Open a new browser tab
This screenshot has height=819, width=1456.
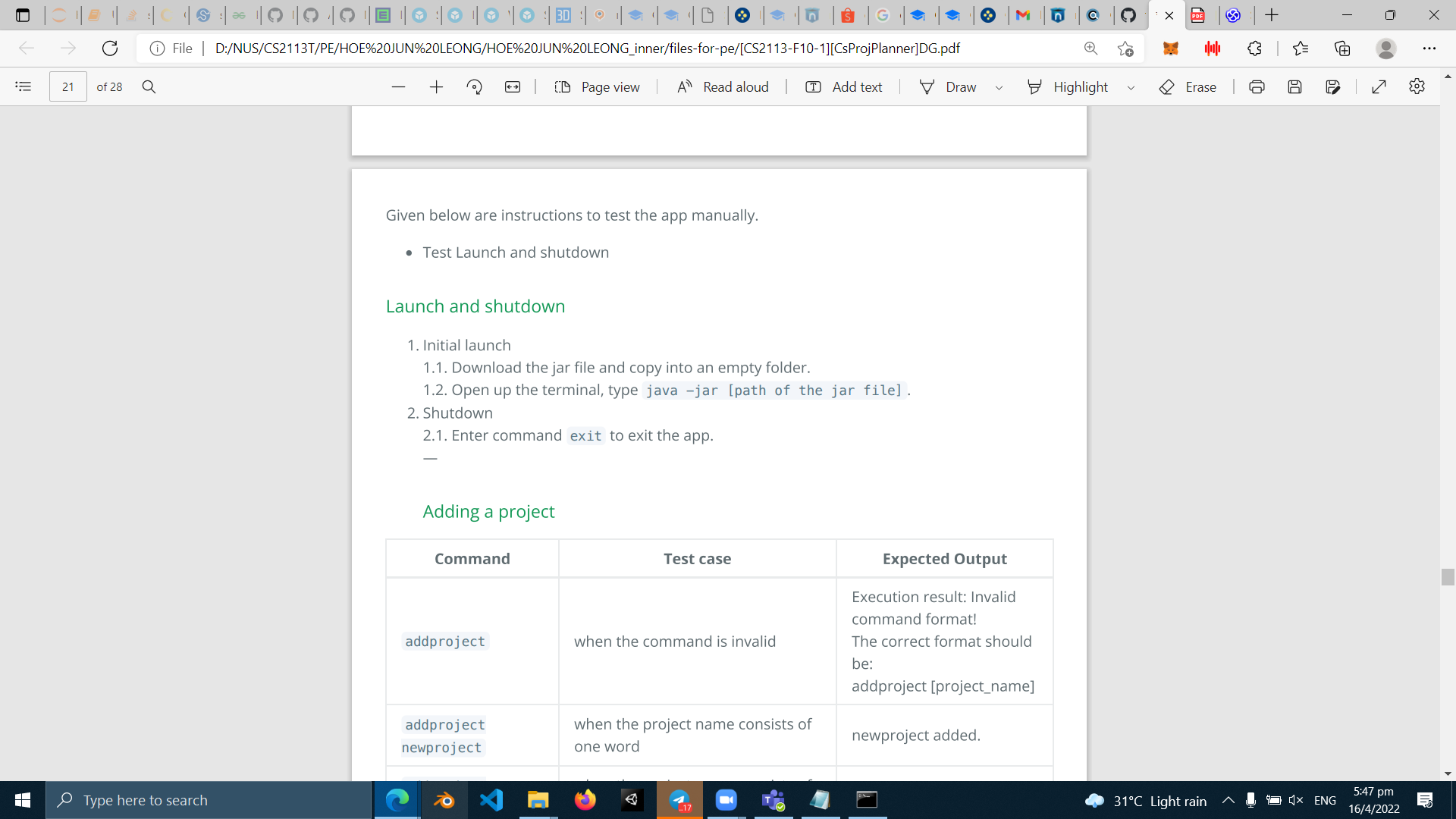pos(1272,15)
